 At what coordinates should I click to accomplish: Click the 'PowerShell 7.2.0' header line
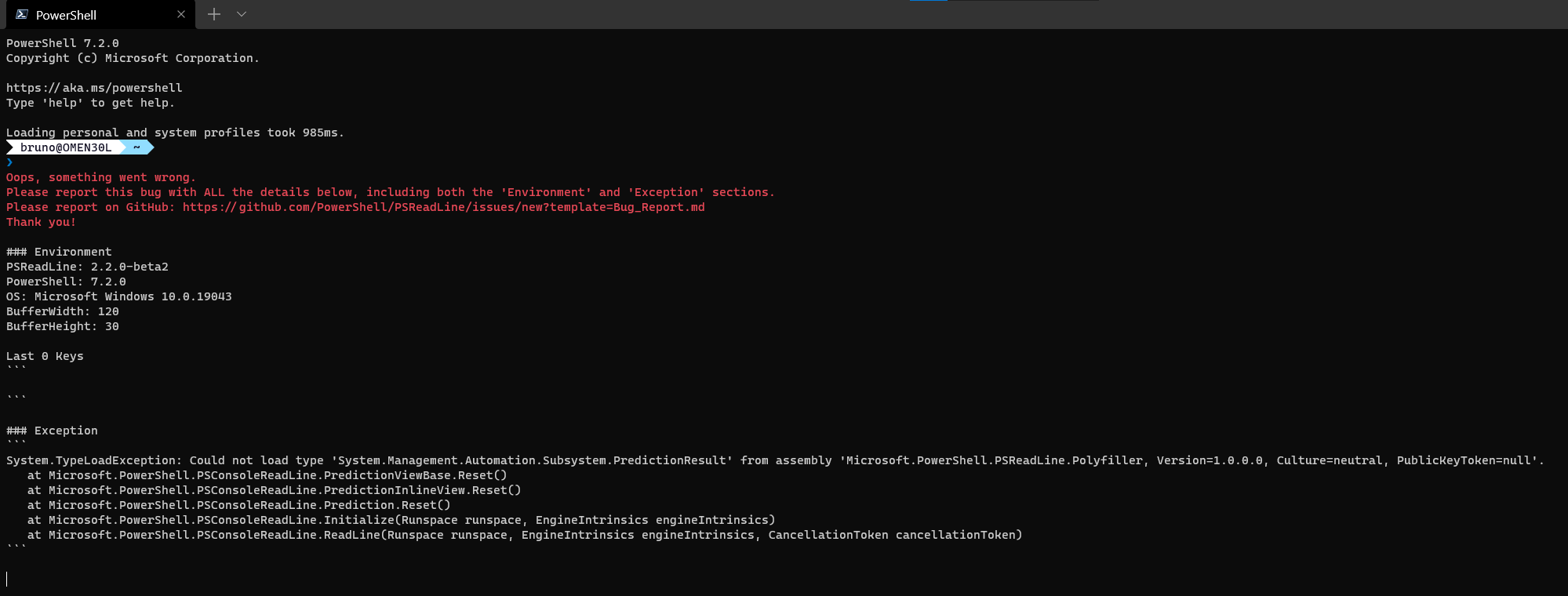point(63,43)
